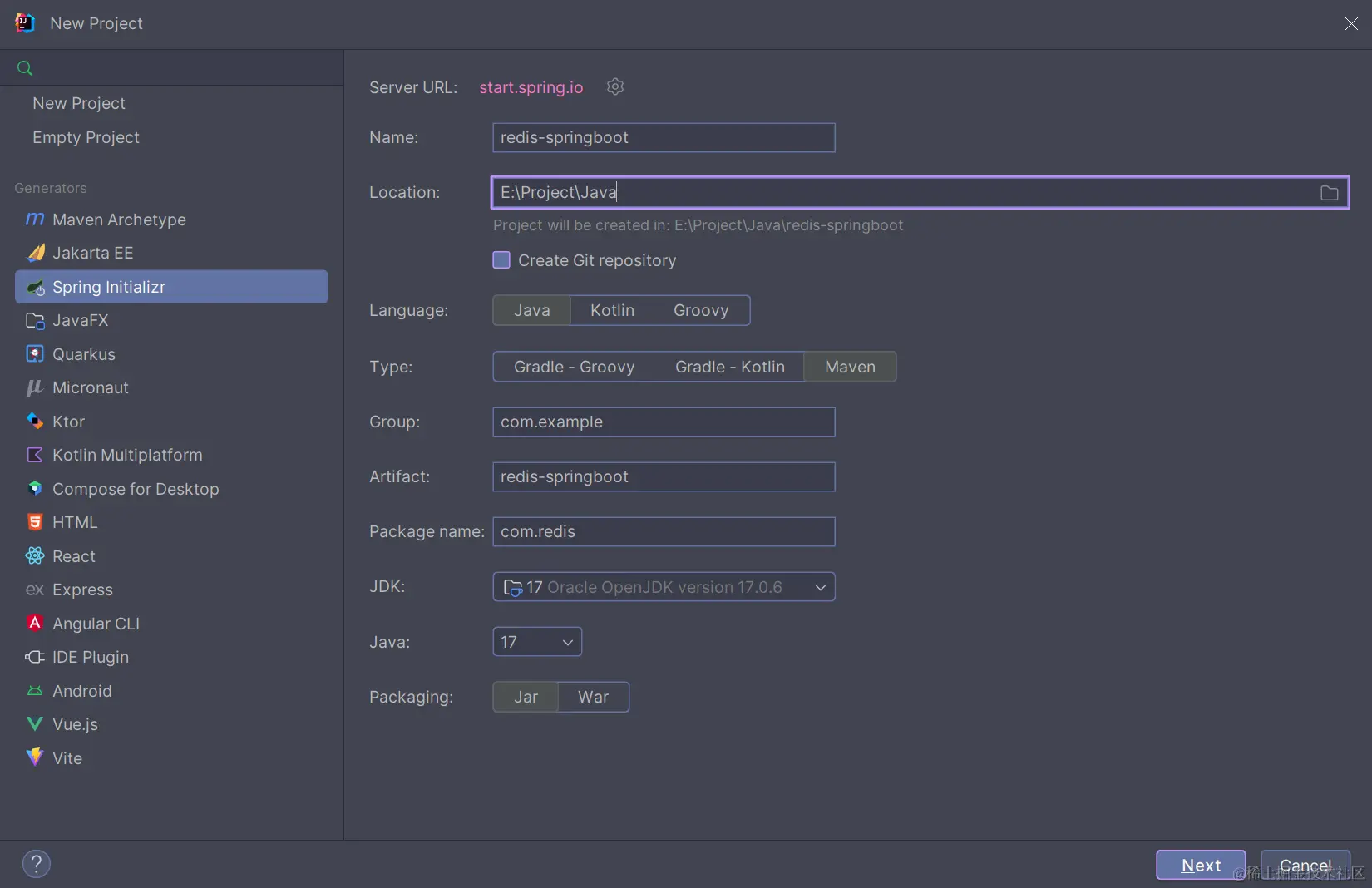Close the New Project dialog
This screenshot has height=888, width=1372.
(1351, 24)
